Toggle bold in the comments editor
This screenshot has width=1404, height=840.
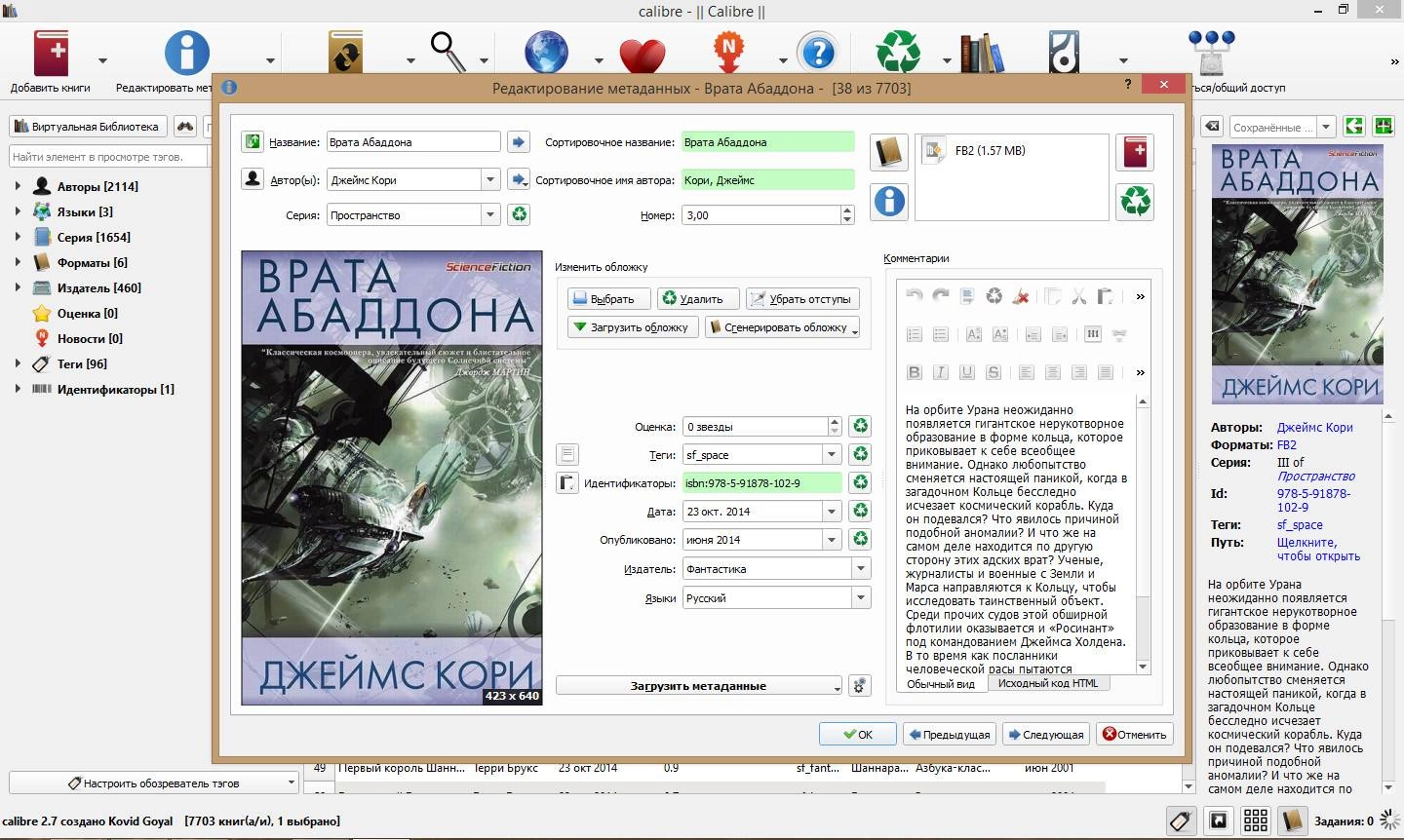pos(915,372)
